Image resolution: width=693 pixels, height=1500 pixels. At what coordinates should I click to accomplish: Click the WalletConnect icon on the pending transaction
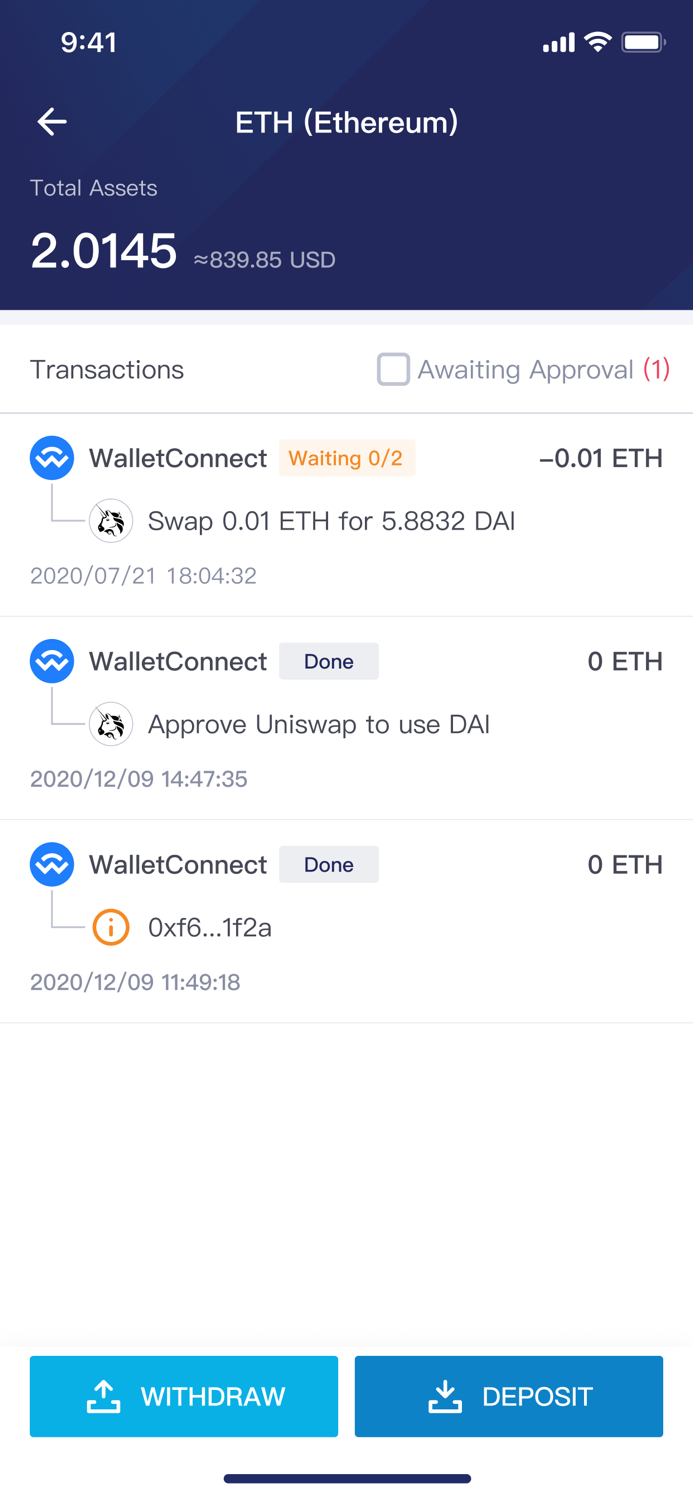pos(51,458)
